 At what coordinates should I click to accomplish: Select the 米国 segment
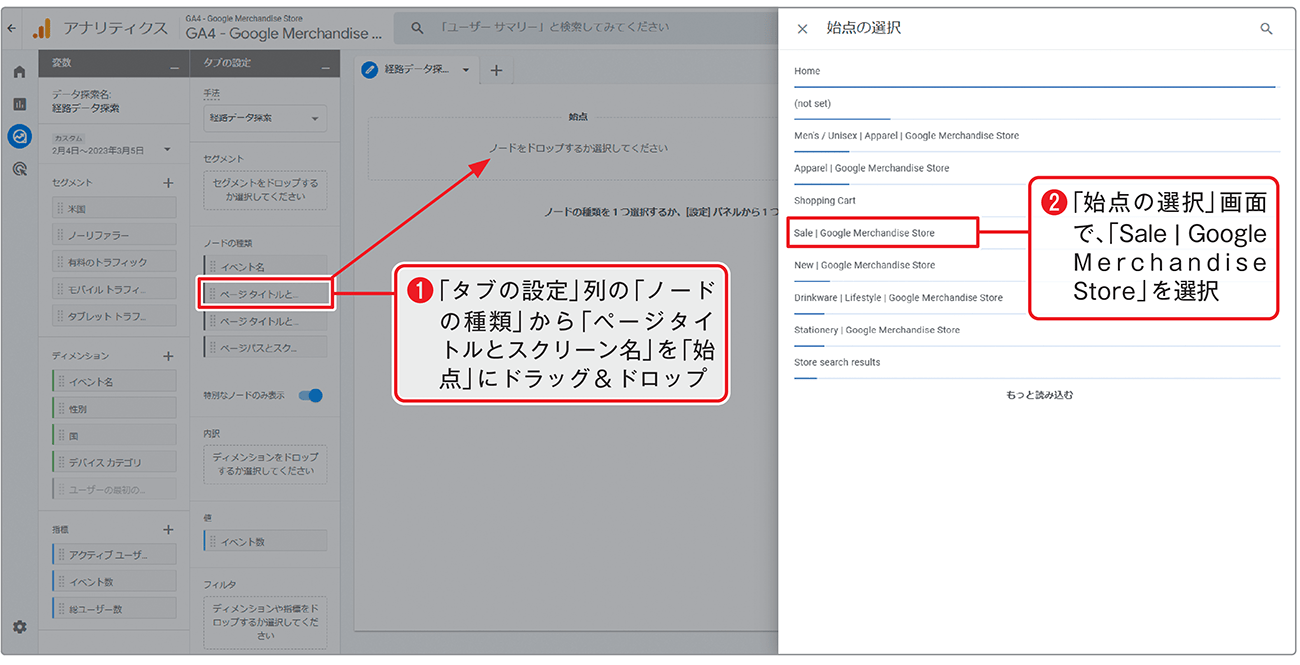point(114,208)
